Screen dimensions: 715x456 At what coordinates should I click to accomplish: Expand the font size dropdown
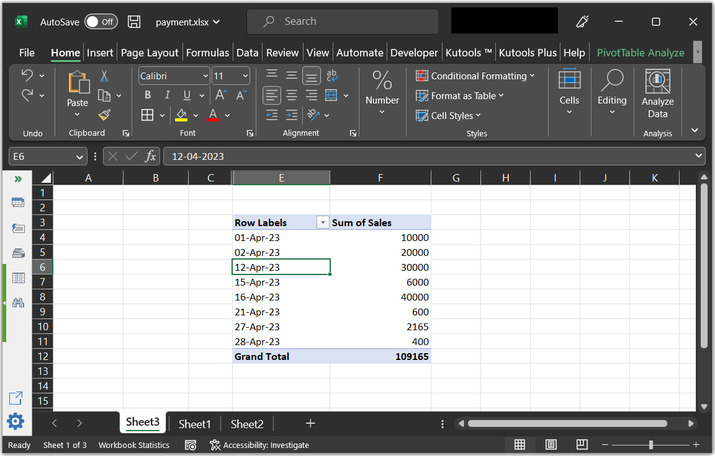click(244, 76)
